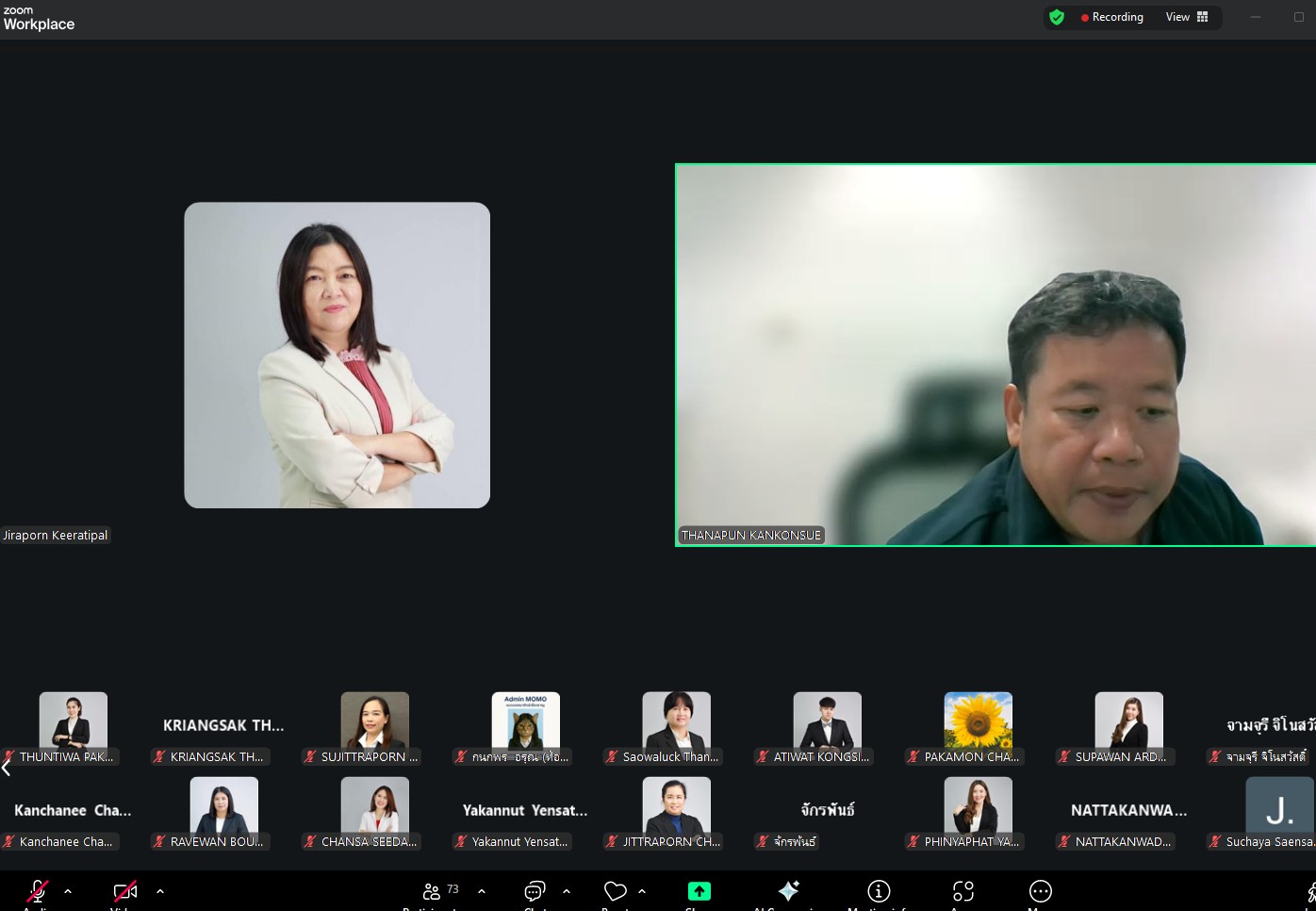Select THANAPUN KANKONSUE's video tile
1316x911 pixels.
(x=995, y=356)
